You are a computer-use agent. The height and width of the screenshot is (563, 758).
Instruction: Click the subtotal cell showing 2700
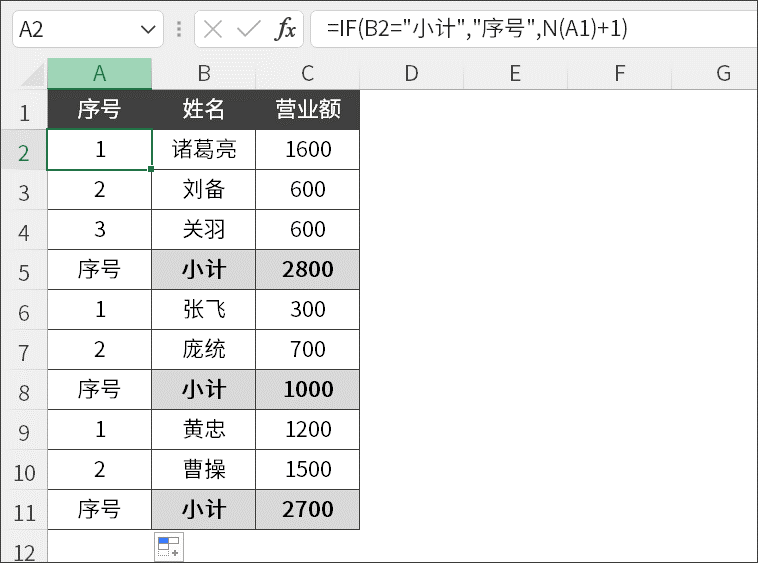coord(307,510)
